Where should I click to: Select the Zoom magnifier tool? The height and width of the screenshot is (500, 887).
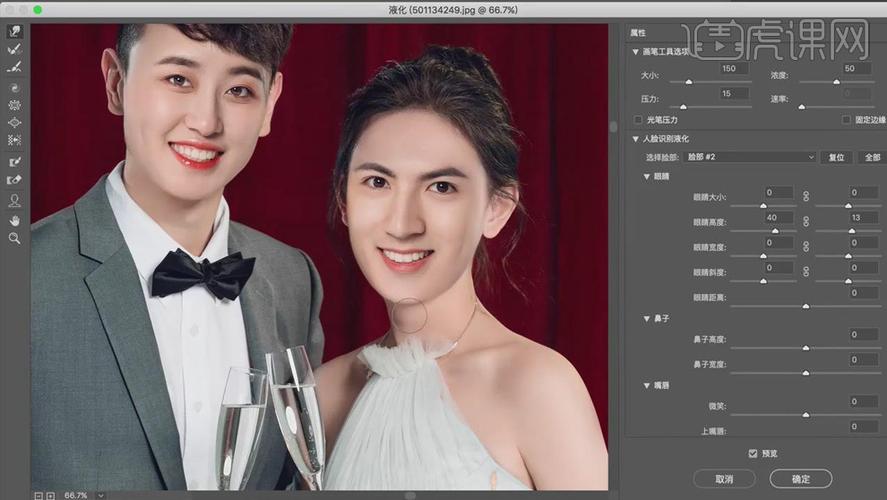coord(15,239)
